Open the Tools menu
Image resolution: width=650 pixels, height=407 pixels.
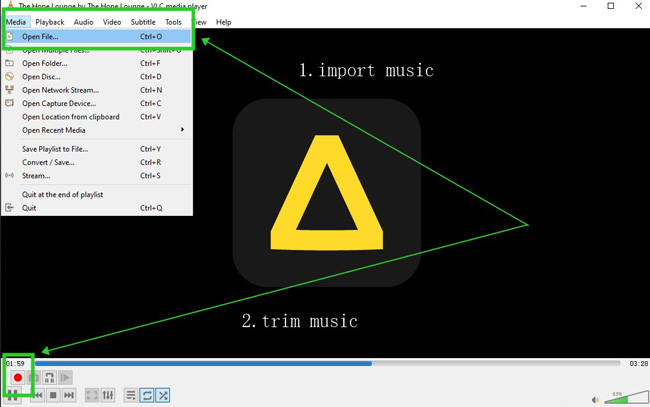point(173,22)
